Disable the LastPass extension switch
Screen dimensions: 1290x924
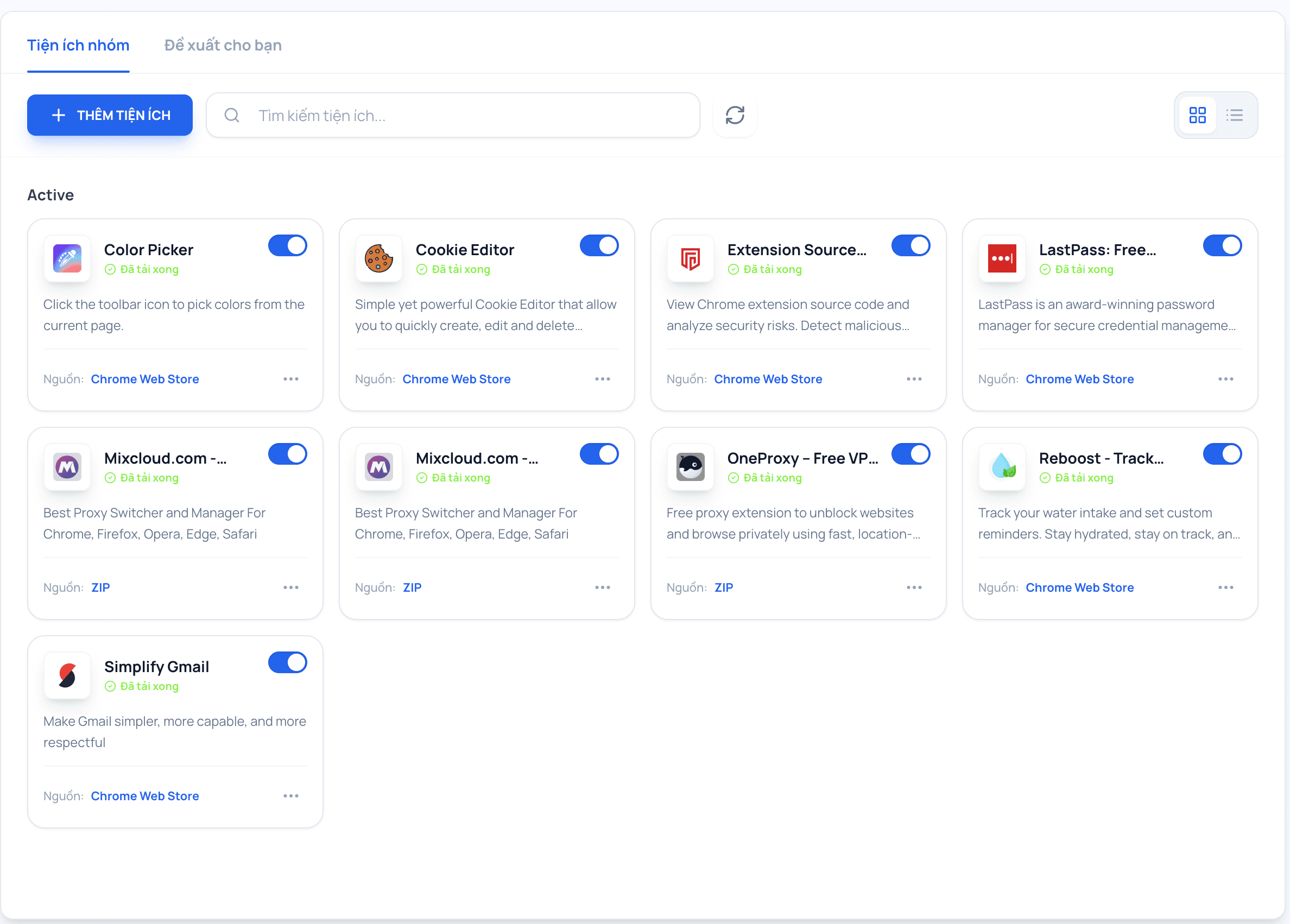point(1223,245)
